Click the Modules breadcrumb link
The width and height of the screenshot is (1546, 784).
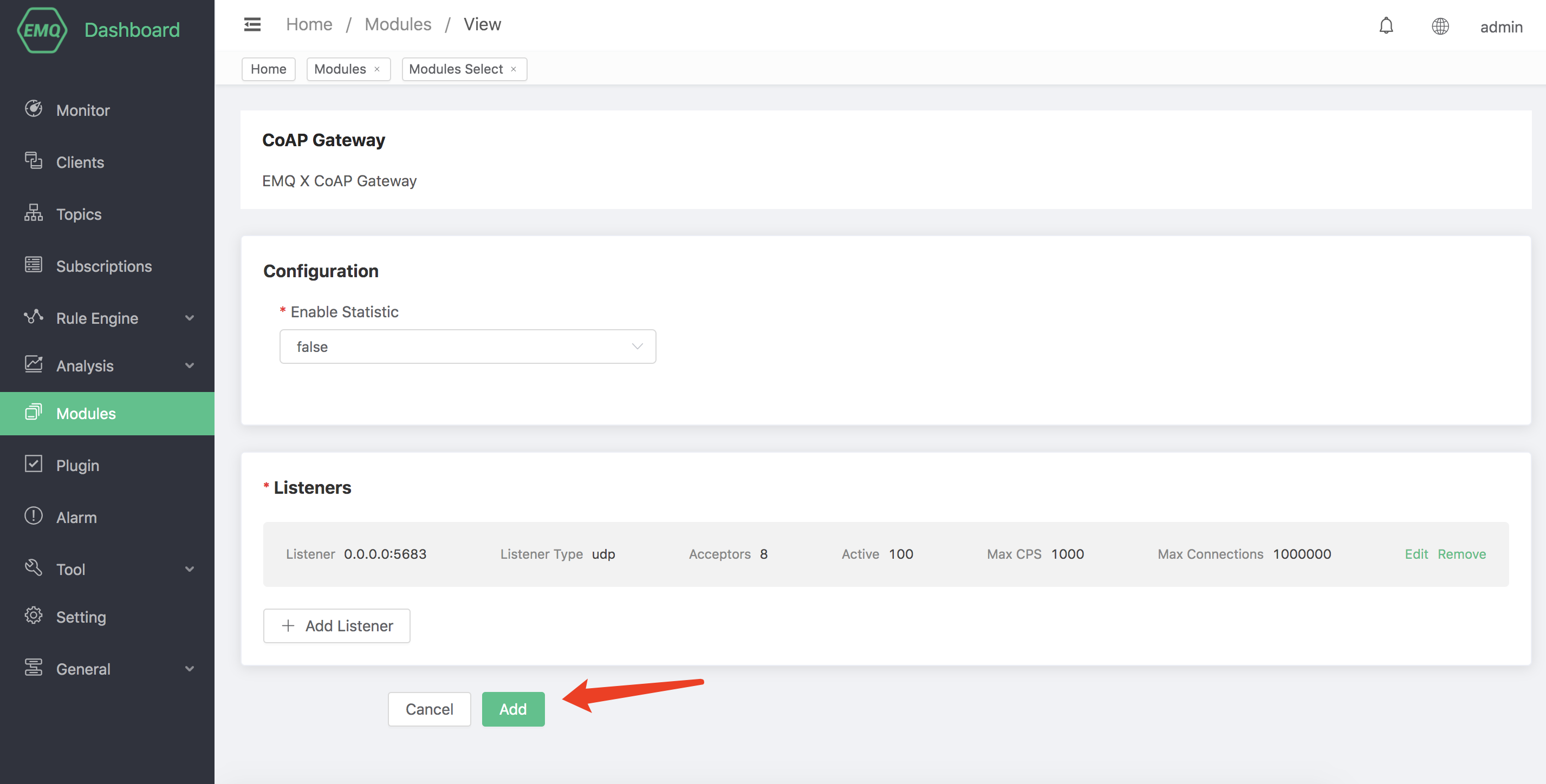tap(398, 24)
